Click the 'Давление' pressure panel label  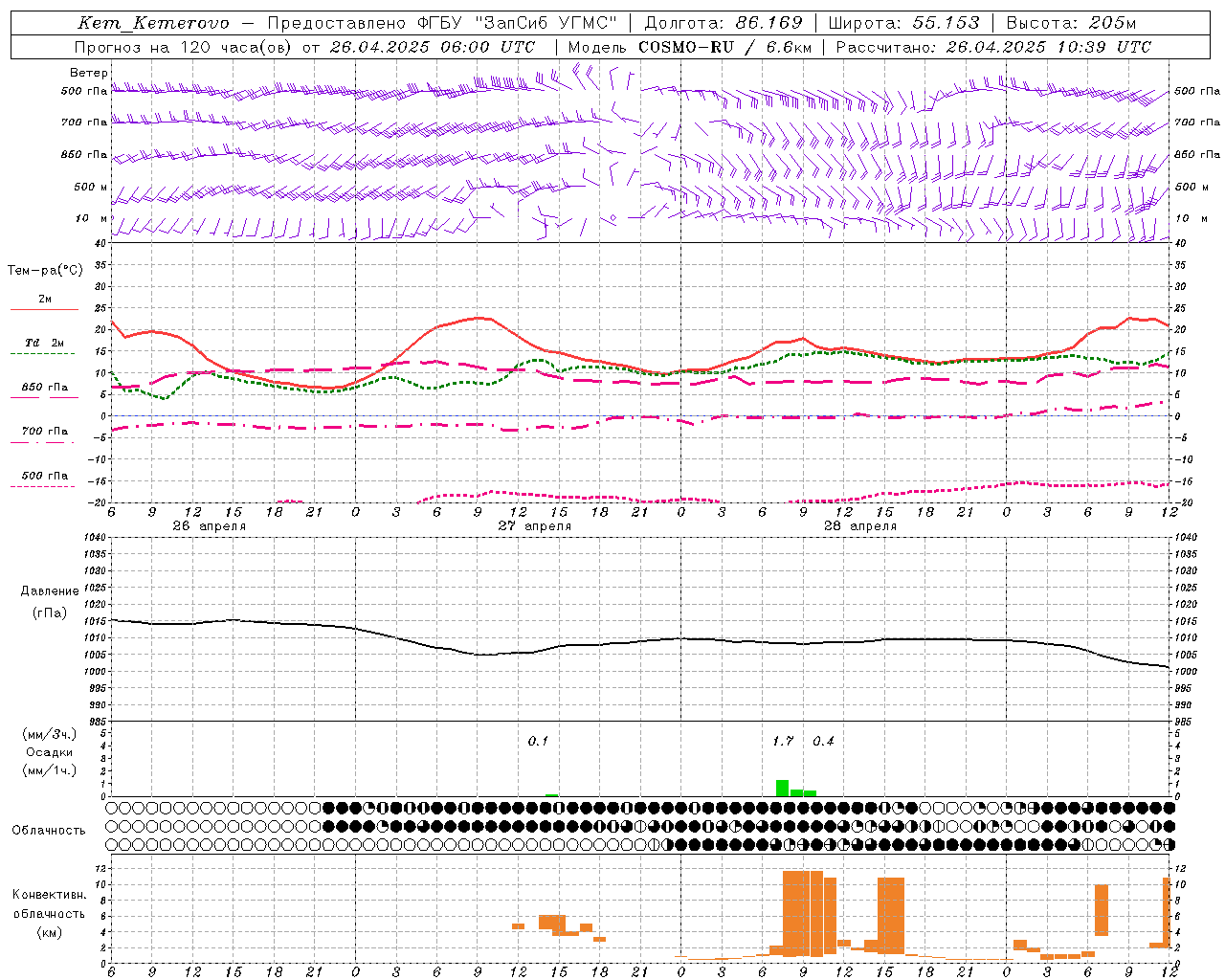50,591
